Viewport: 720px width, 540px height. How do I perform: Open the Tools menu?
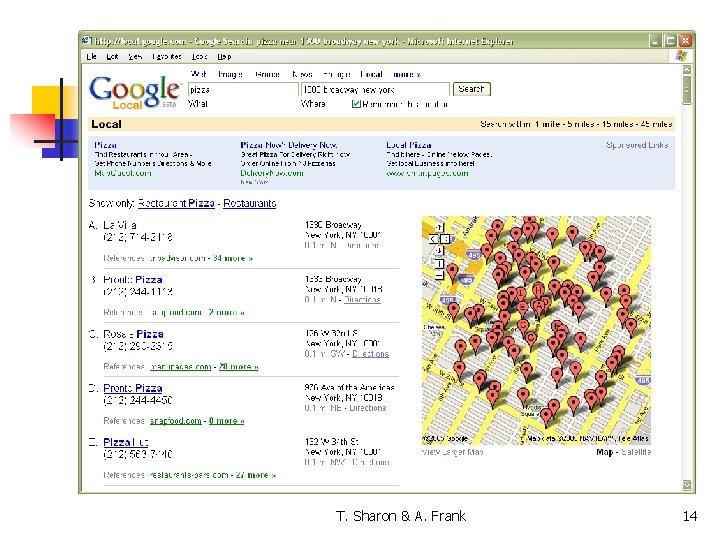click(199, 56)
